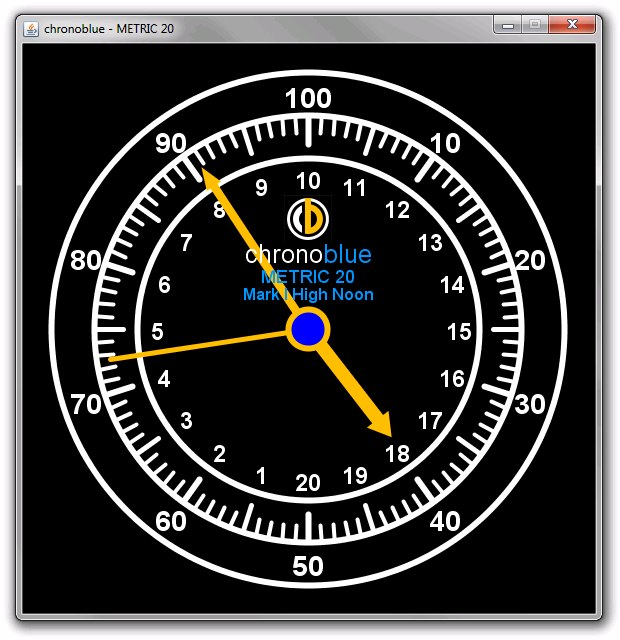Click the blue center hub of clock
This screenshot has width=620, height=640.
pyautogui.click(x=308, y=329)
